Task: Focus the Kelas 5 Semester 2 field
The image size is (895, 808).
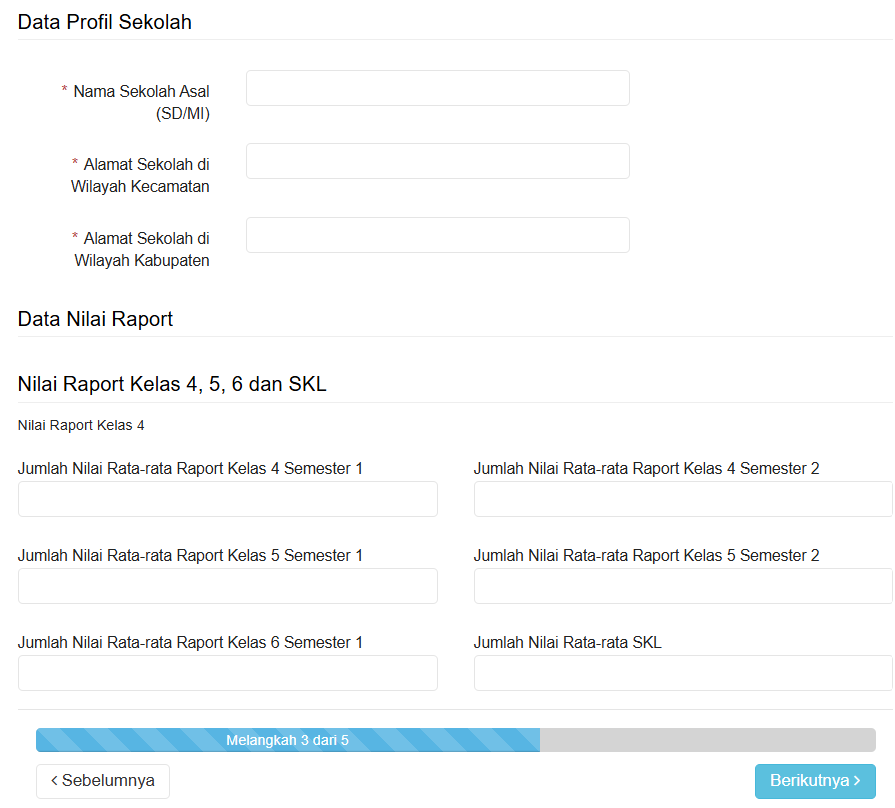Action: [683, 585]
